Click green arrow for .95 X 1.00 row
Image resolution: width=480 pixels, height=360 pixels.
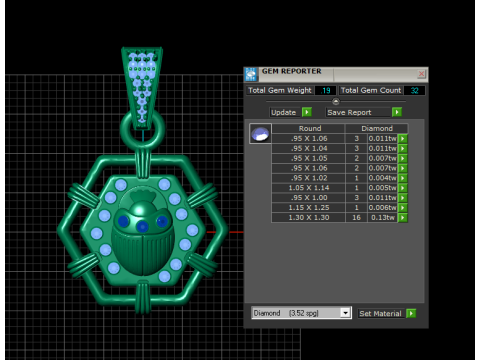[403, 198]
